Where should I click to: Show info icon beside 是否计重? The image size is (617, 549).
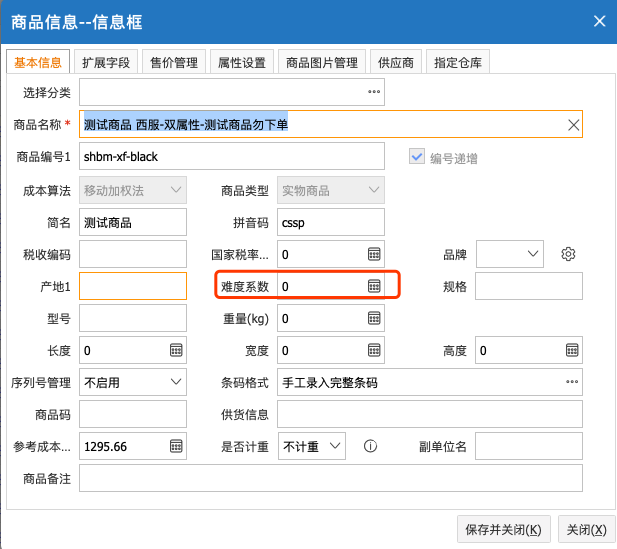(x=370, y=446)
